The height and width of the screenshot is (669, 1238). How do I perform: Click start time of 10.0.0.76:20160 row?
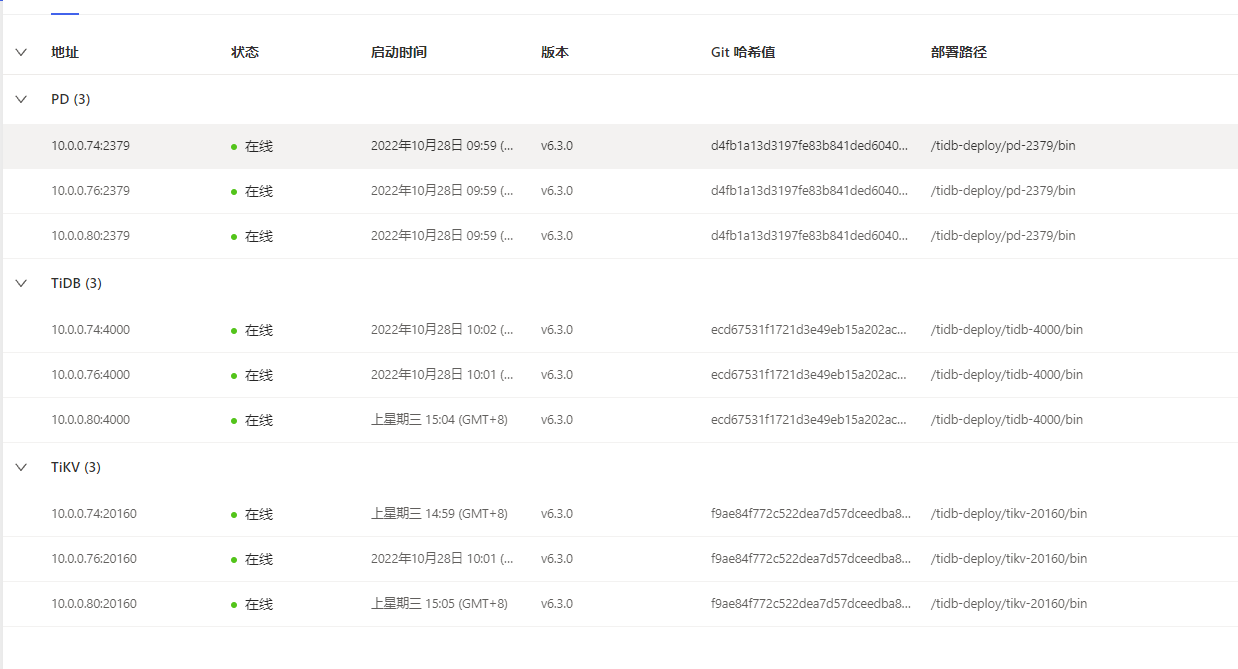[x=442, y=559]
